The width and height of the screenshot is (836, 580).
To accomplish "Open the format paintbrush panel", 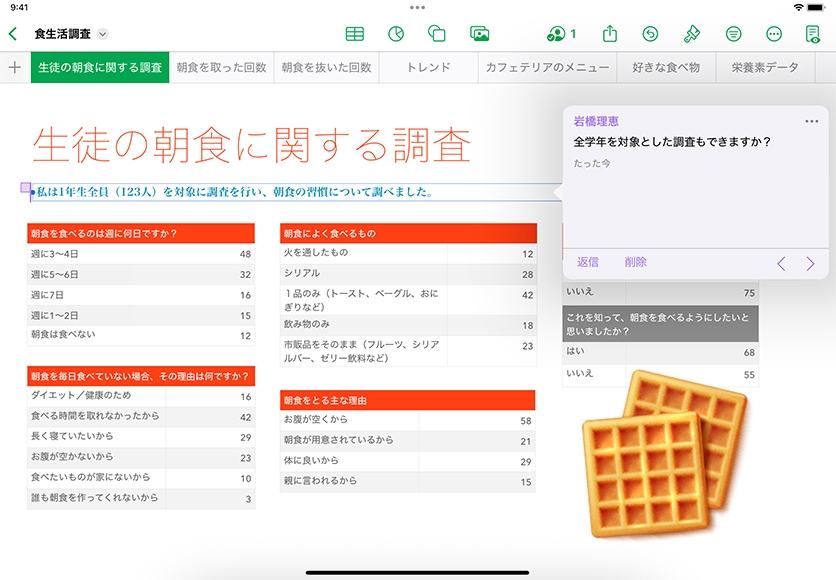I will (691, 34).
